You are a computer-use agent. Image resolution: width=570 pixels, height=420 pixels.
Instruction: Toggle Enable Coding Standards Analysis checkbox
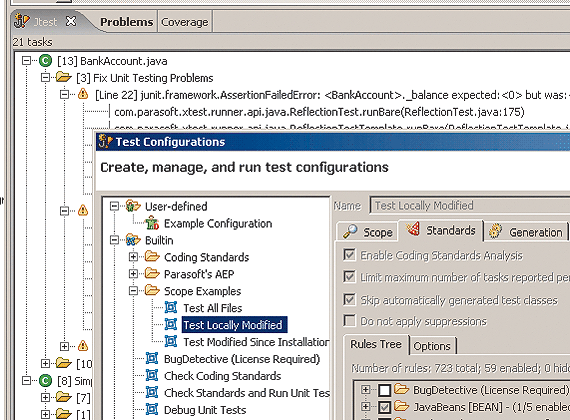point(349,255)
